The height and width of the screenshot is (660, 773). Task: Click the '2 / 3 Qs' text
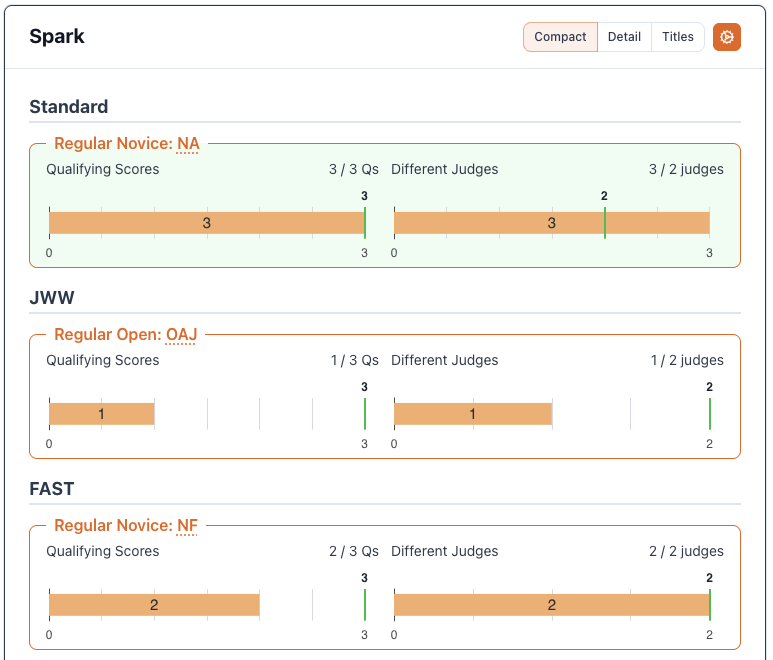[x=353, y=551]
